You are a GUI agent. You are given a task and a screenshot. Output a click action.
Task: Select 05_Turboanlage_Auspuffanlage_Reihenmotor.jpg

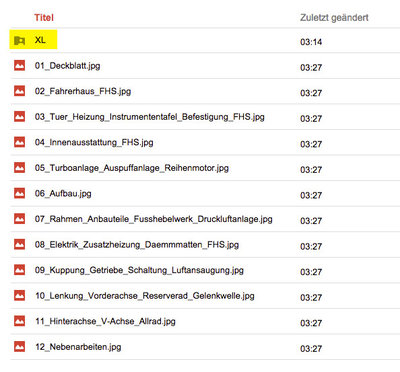click(x=132, y=168)
